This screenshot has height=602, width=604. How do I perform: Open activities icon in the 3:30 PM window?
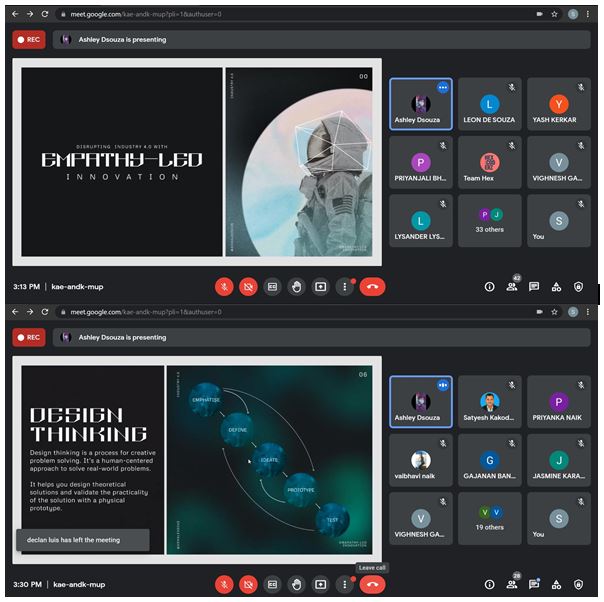pyautogui.click(x=556, y=585)
